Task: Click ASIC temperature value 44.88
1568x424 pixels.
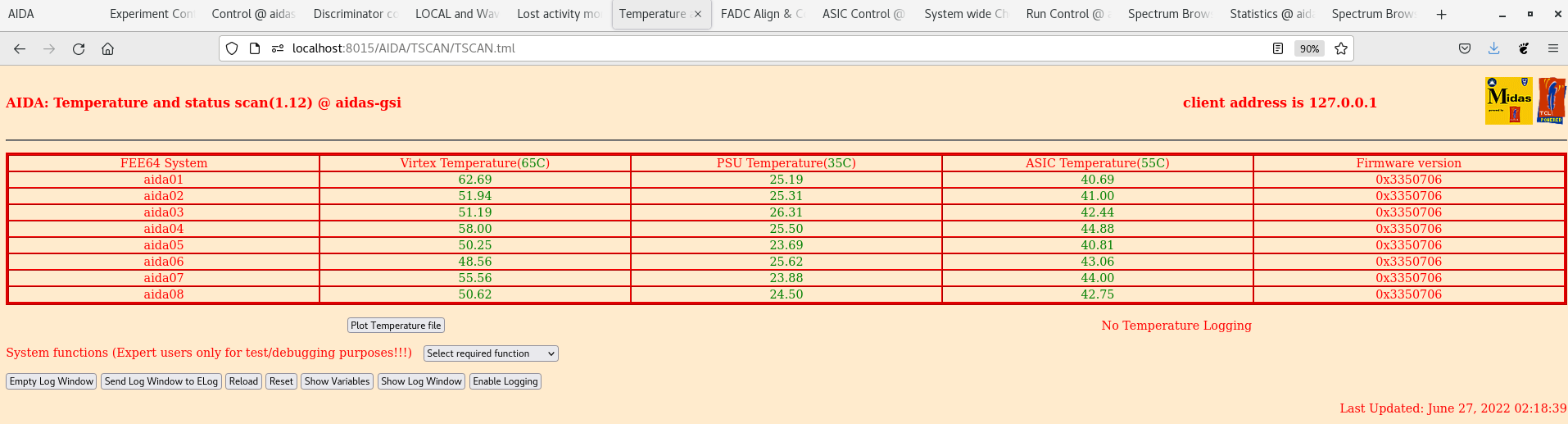Action: click(1098, 229)
